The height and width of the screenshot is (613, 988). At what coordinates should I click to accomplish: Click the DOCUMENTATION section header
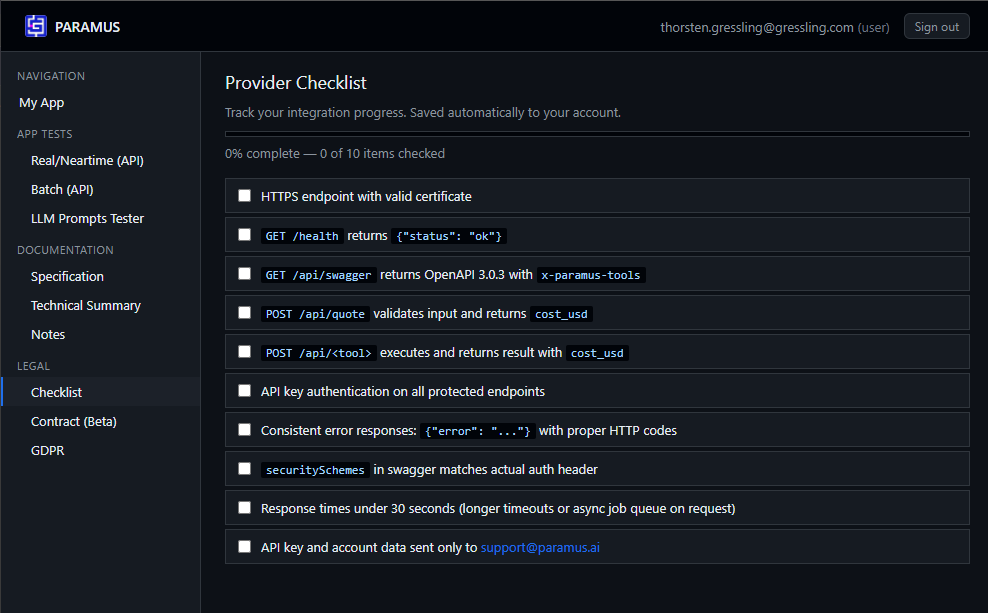(66, 250)
